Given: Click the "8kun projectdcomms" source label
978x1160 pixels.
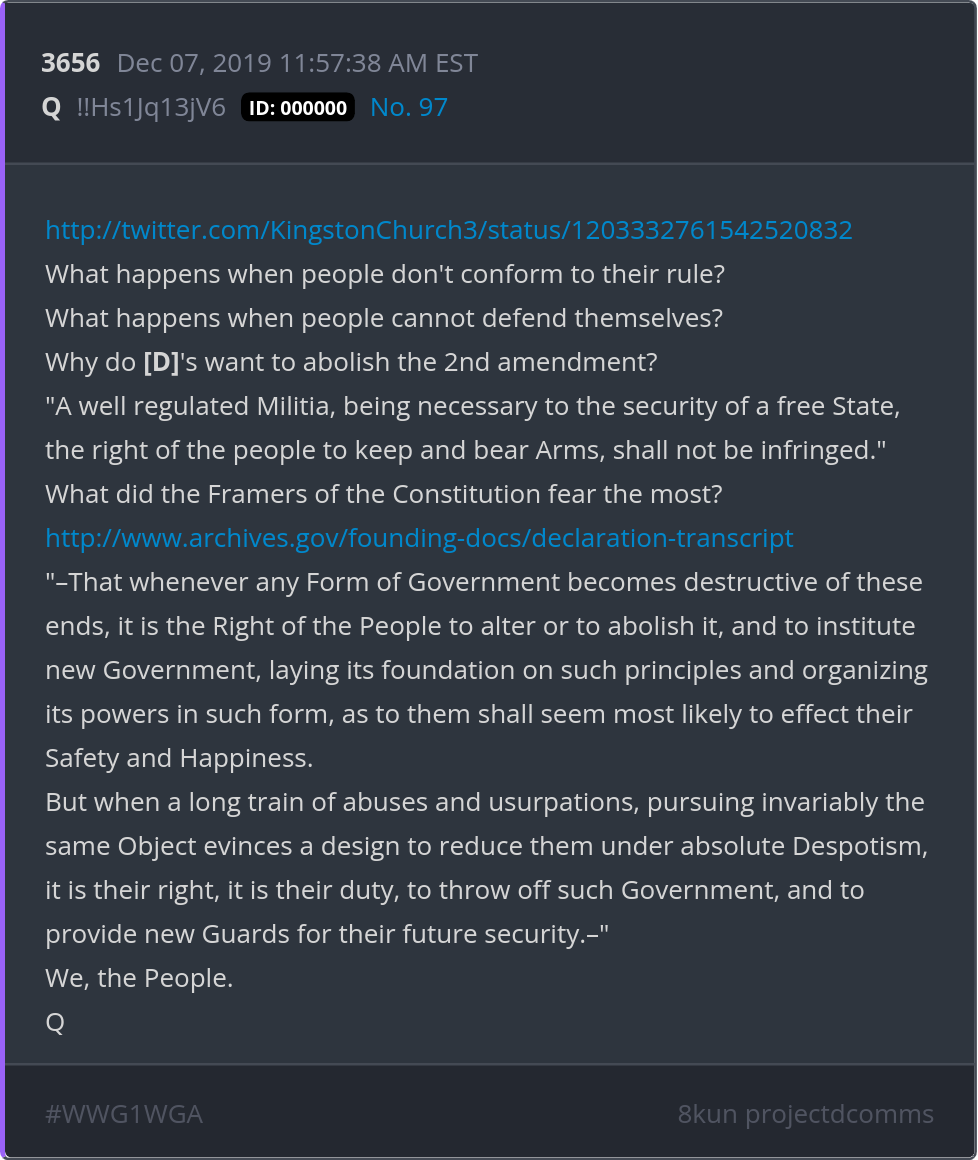Looking at the screenshot, I should pyautogui.click(x=805, y=1114).
